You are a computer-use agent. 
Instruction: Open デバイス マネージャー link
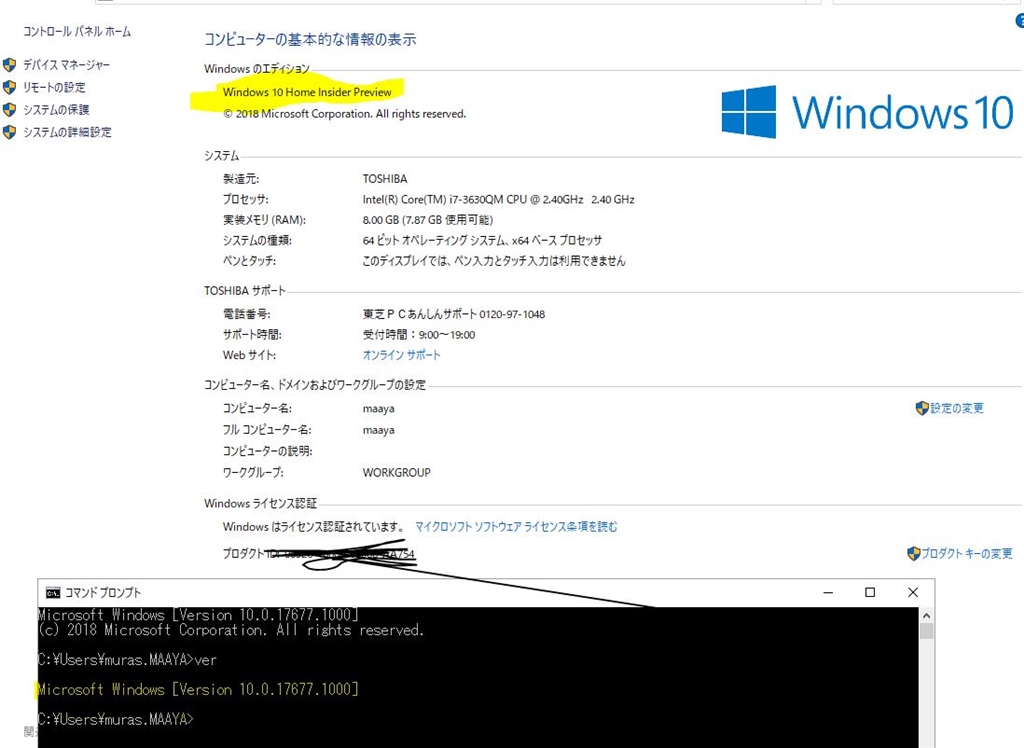67,65
